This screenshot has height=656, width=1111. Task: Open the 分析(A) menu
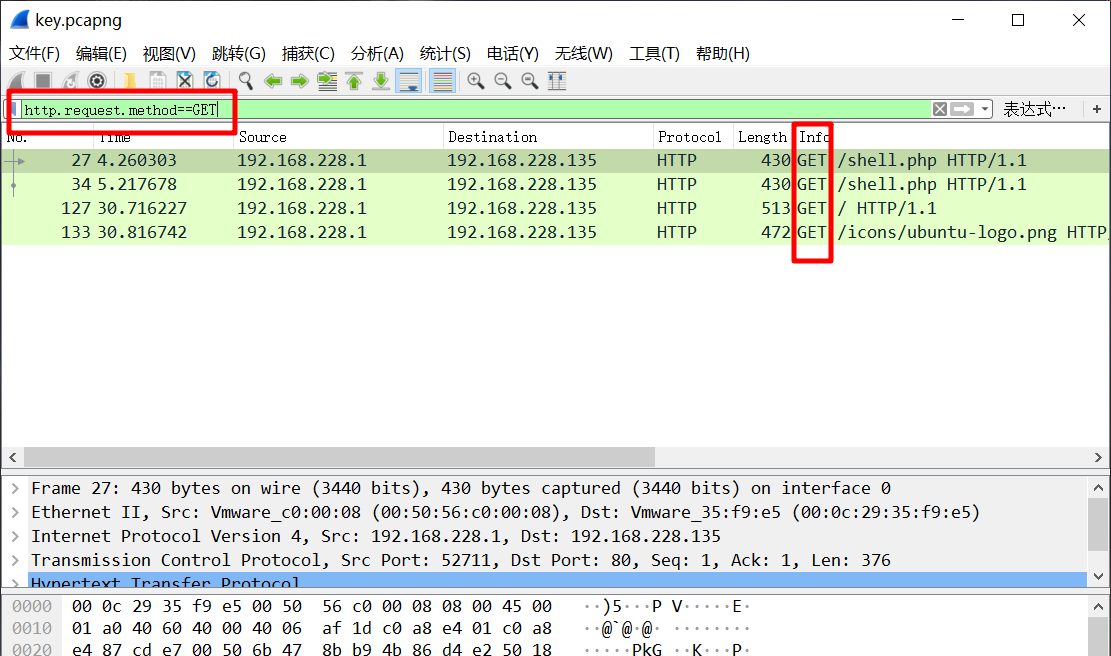377,54
